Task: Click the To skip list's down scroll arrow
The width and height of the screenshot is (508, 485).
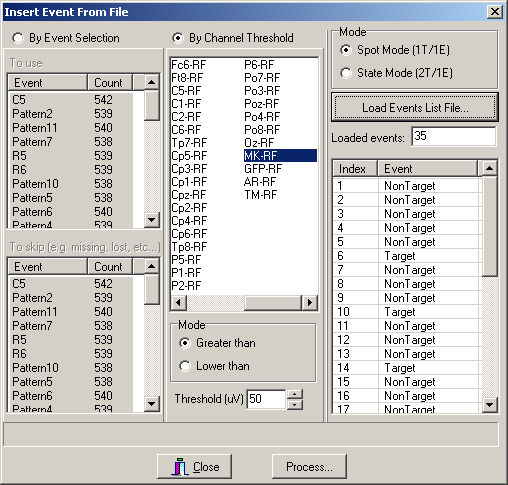Action: coord(152,404)
